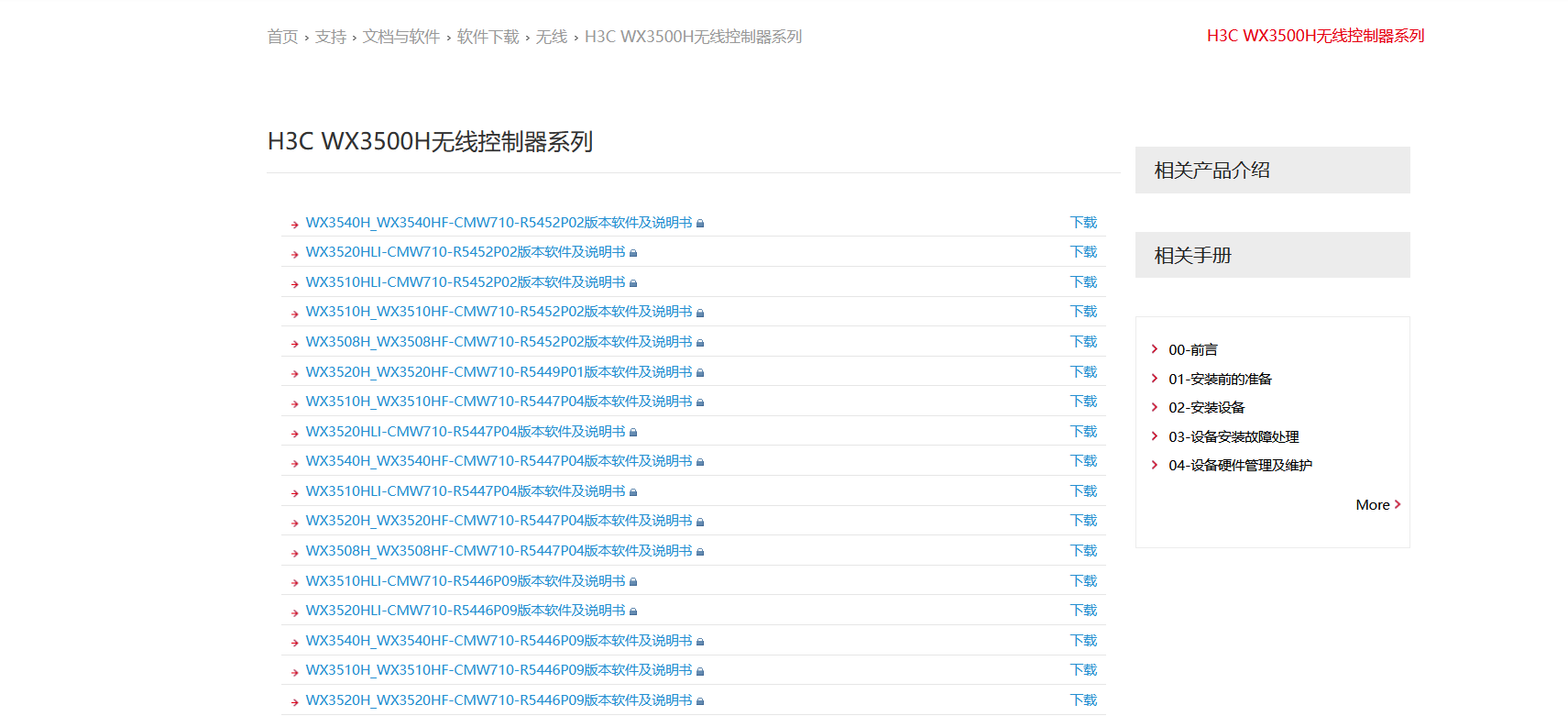This screenshot has height=716, width=1568.
Task: Click 下载 for WX3508H_WX3508HF-CMW710-R5447P04
Action: [1083, 551]
